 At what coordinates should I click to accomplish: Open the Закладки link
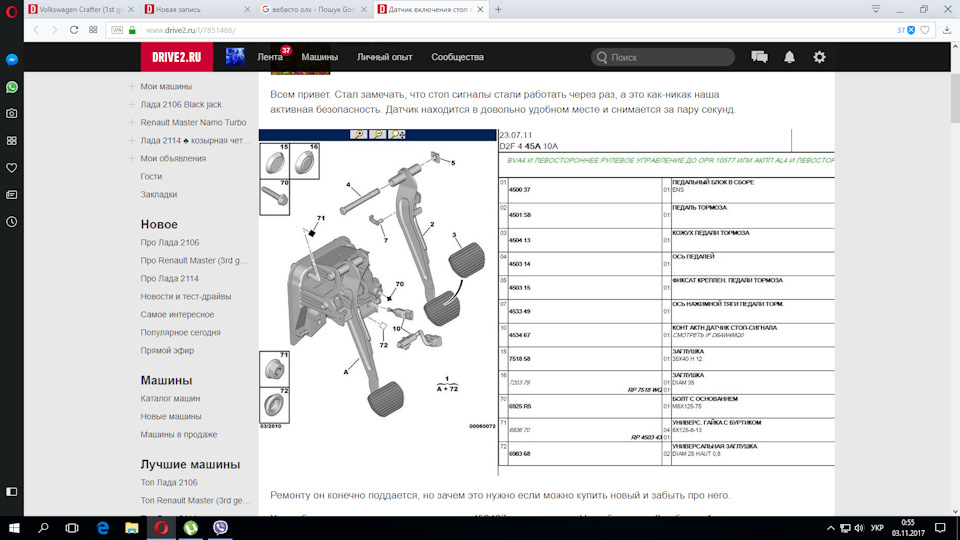click(x=159, y=194)
